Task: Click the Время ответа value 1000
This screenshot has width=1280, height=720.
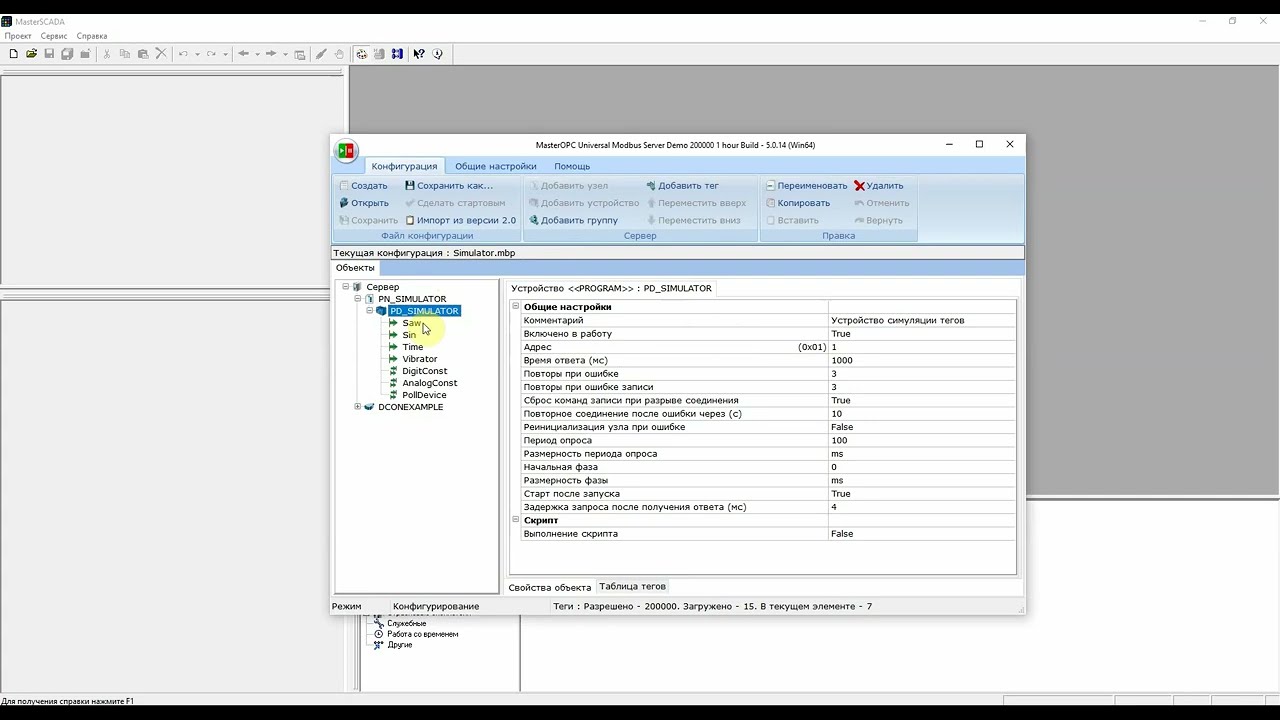Action: pos(922,360)
